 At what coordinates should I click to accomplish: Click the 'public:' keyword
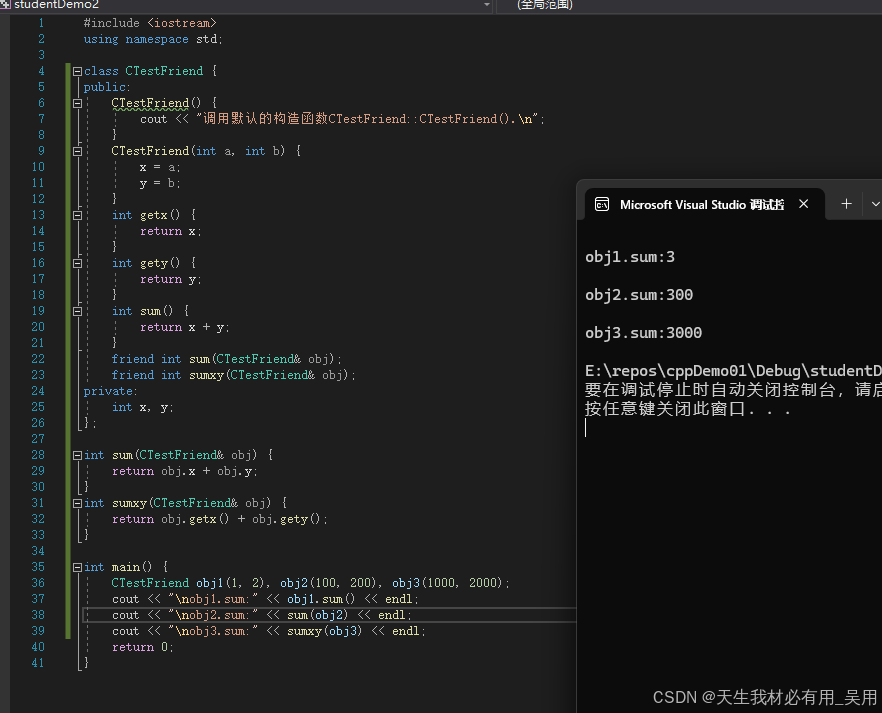coord(107,87)
